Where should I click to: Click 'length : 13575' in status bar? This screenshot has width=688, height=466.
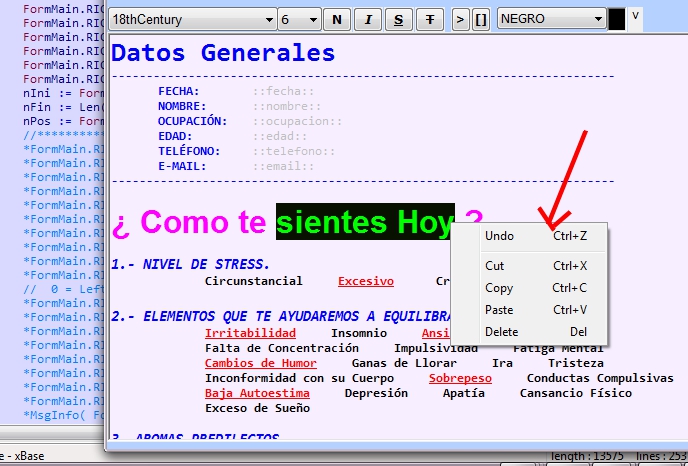pyautogui.click(x=586, y=456)
